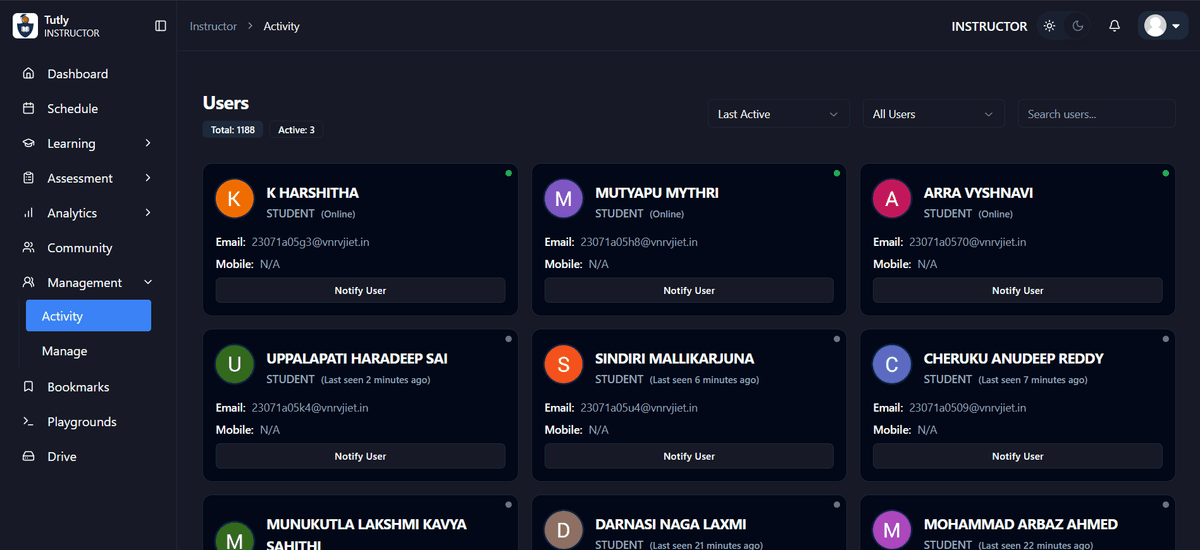Click K HARSHITHA's orange avatar
The height and width of the screenshot is (550, 1200).
click(x=234, y=199)
